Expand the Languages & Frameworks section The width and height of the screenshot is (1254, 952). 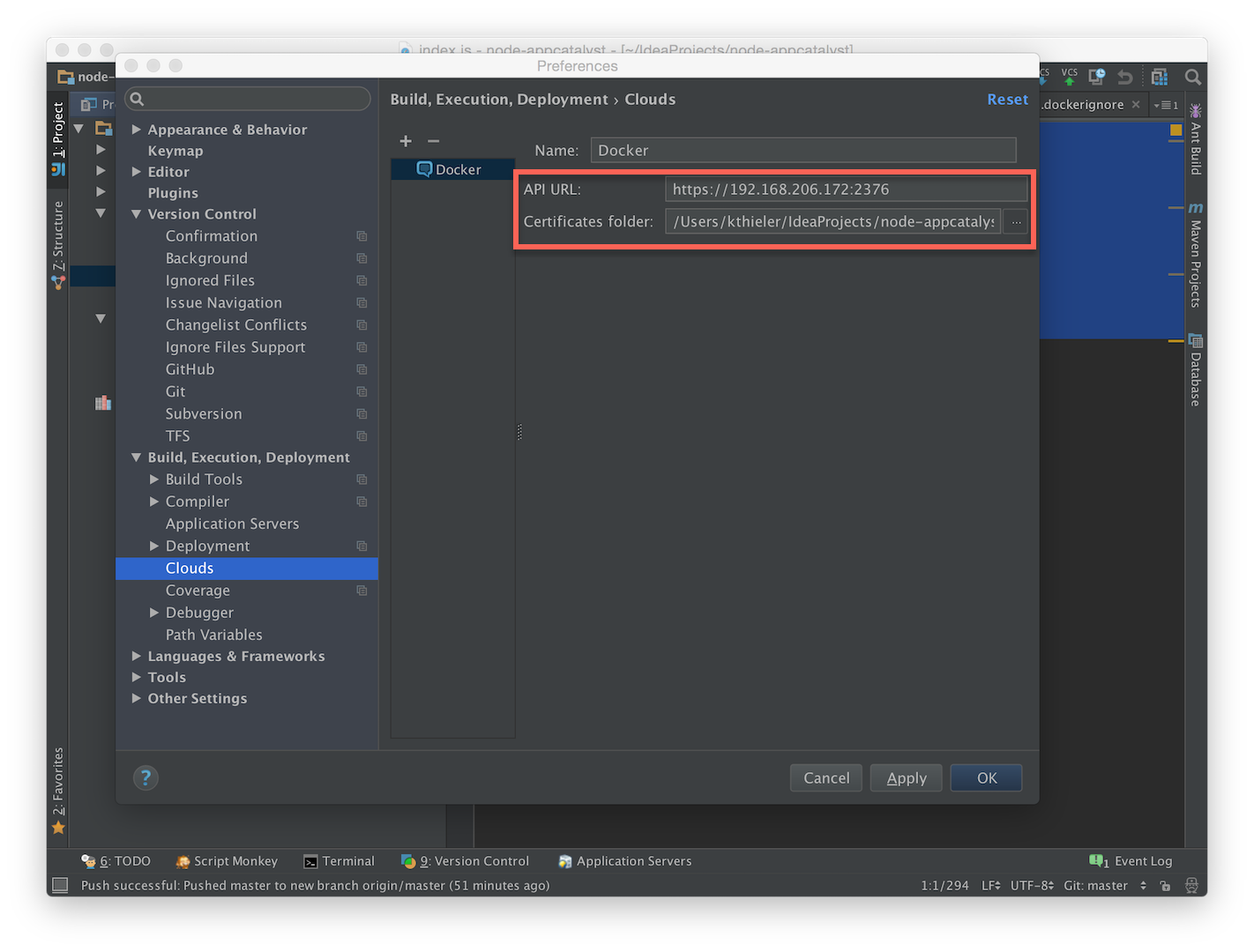click(137, 657)
